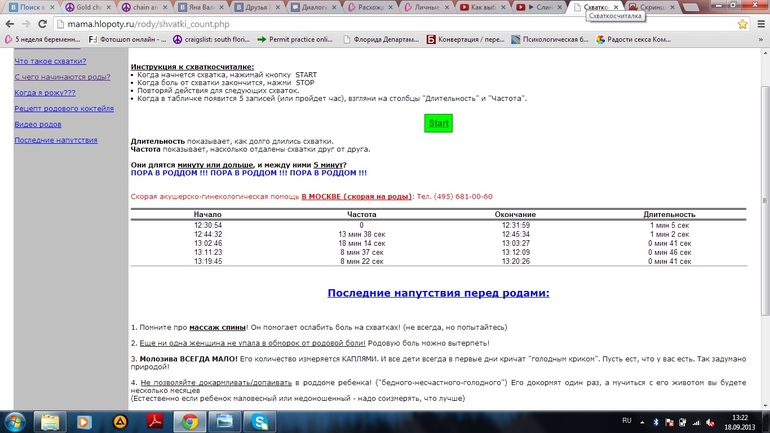770x433 pixels.
Task: Open 'Психологическая б...' bookmark
Action: [x=550, y=39]
